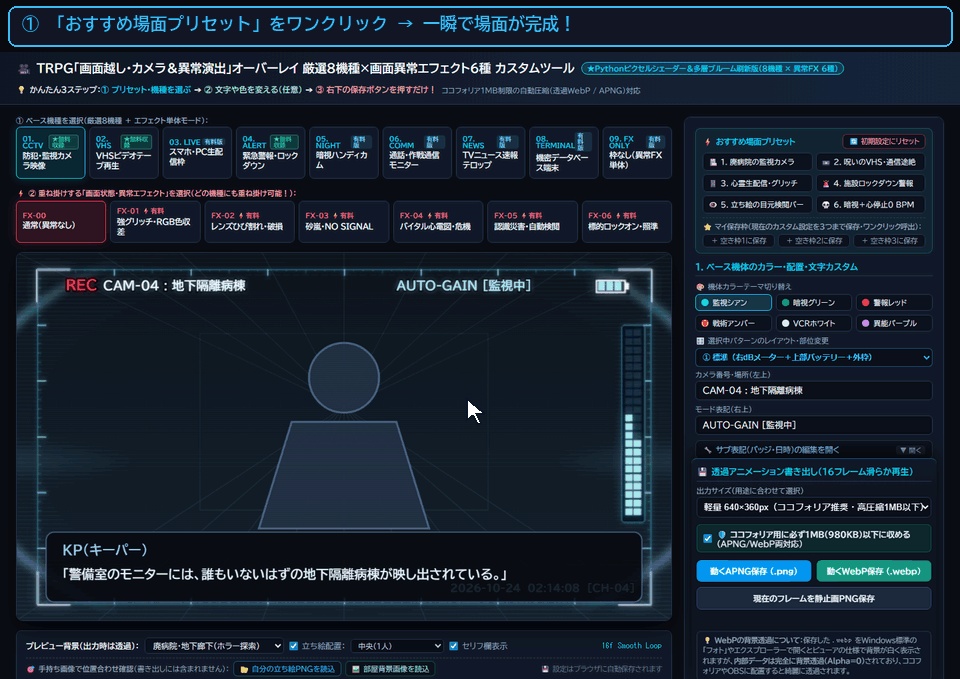Select 02 VHS video tape base model
The image size is (960, 679).
tap(124, 152)
